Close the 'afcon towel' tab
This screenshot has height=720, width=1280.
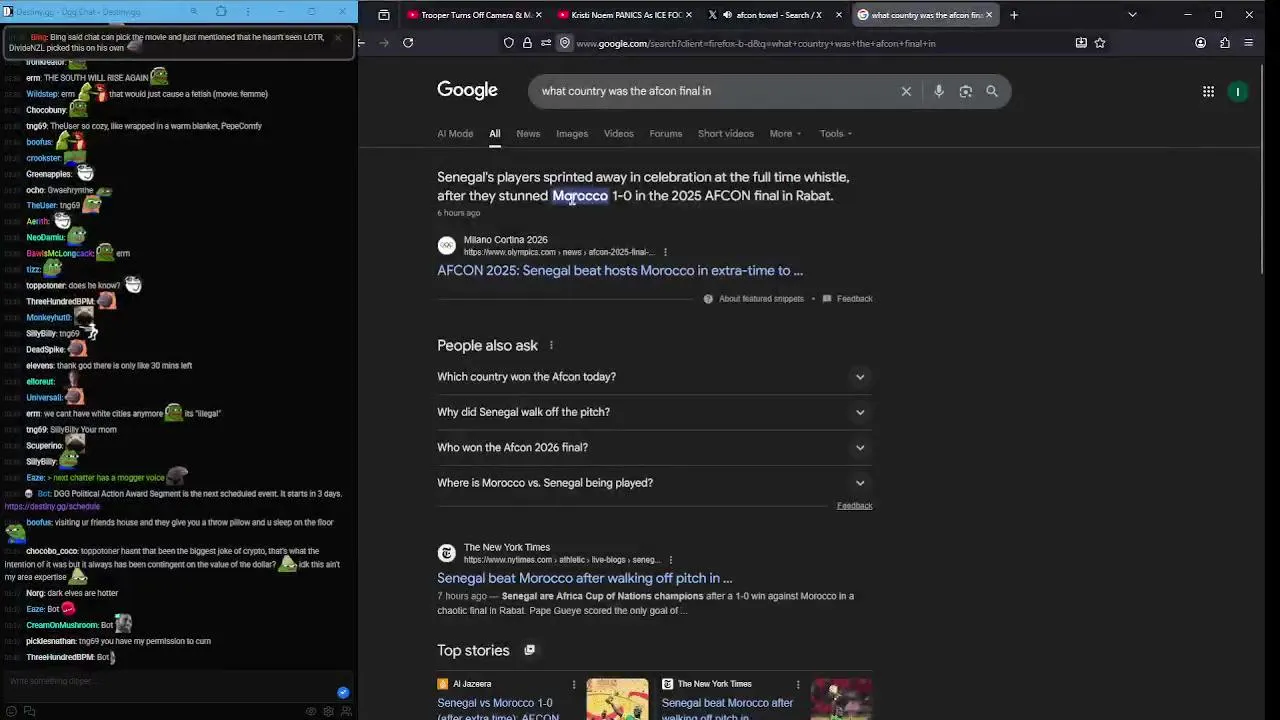pyautogui.click(x=838, y=15)
